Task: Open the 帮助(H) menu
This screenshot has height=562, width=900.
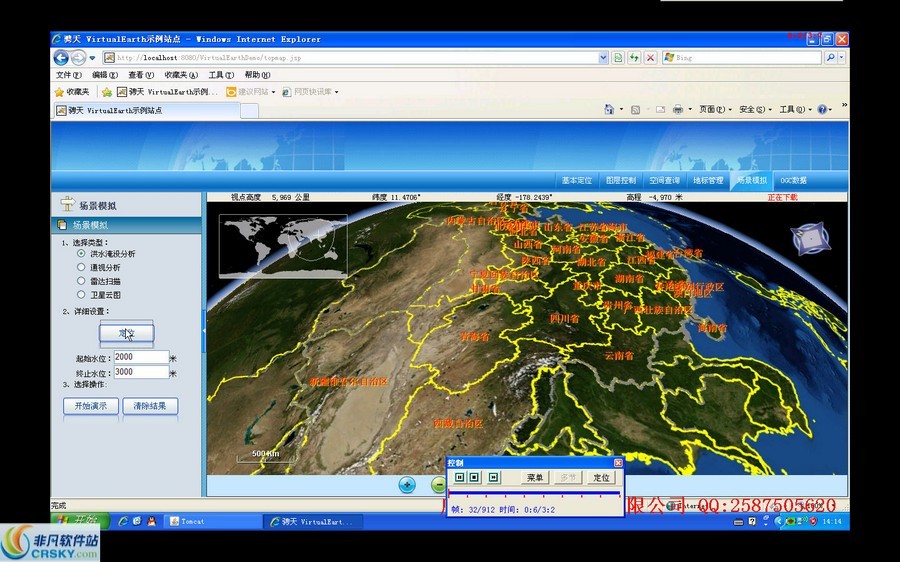Action: pos(257,75)
